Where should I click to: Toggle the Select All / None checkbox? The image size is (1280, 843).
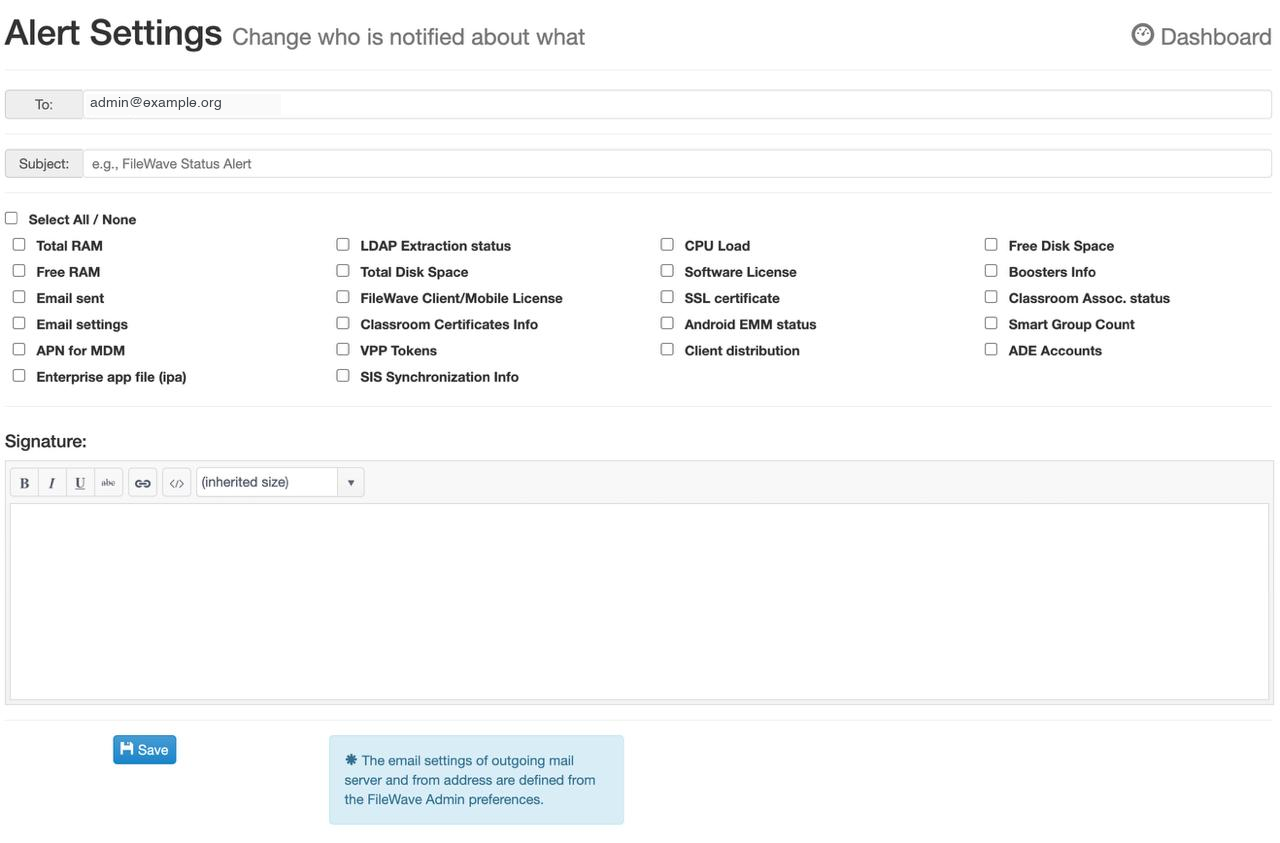(x=12, y=218)
